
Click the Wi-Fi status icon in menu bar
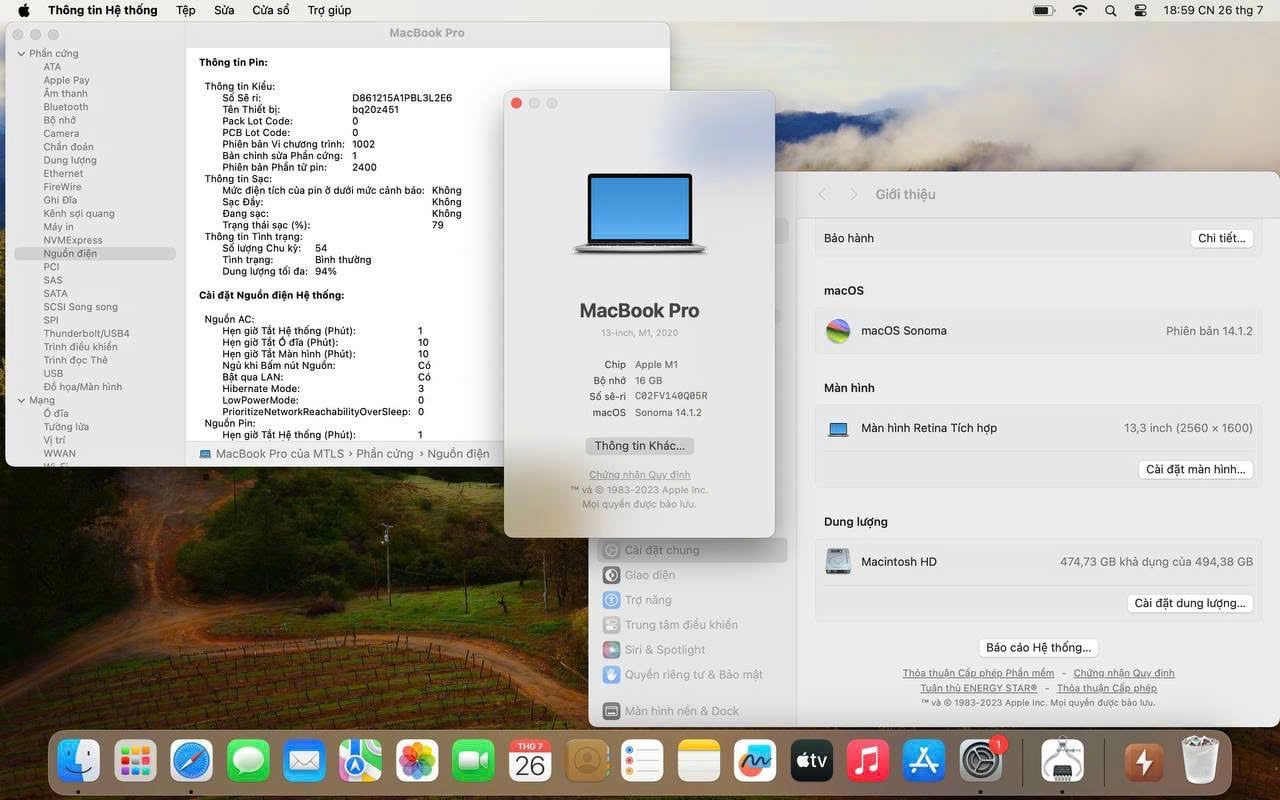tap(1079, 10)
